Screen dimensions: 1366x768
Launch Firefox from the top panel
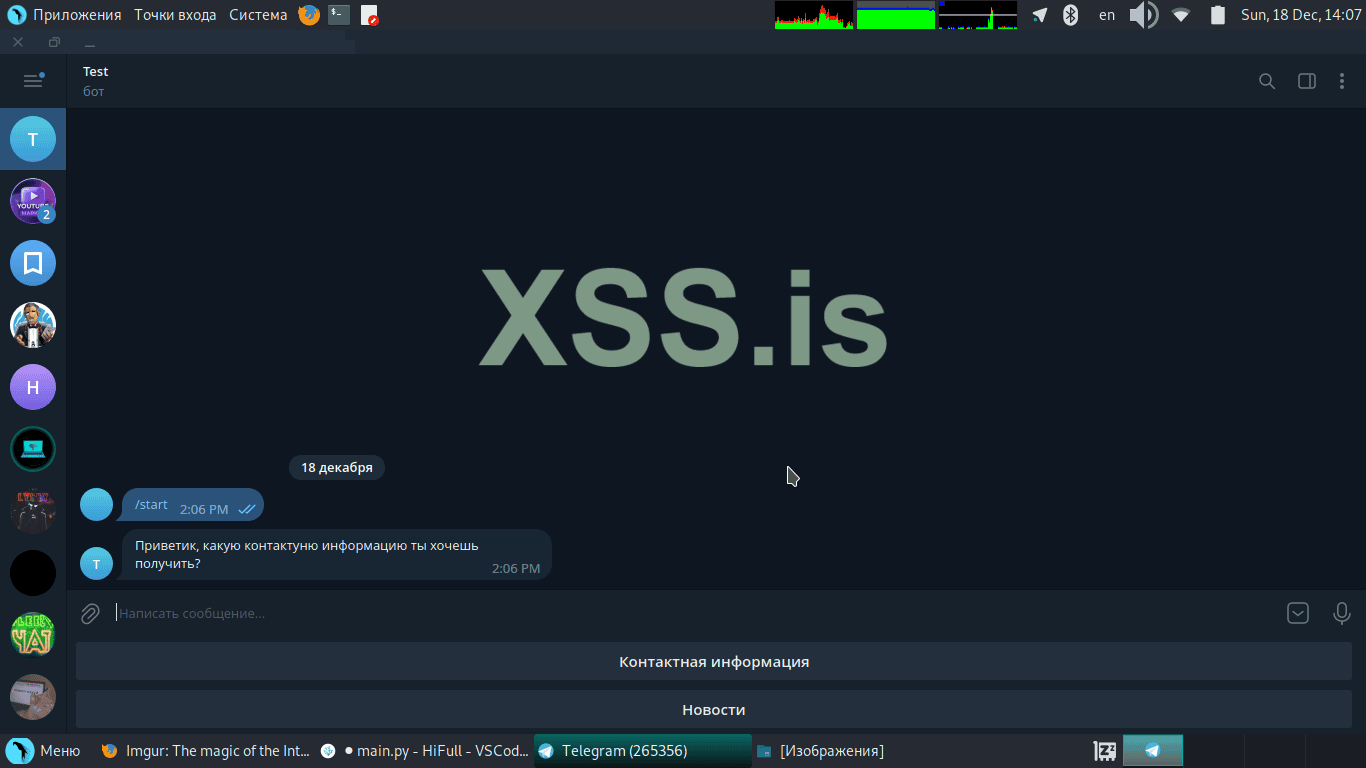point(309,15)
